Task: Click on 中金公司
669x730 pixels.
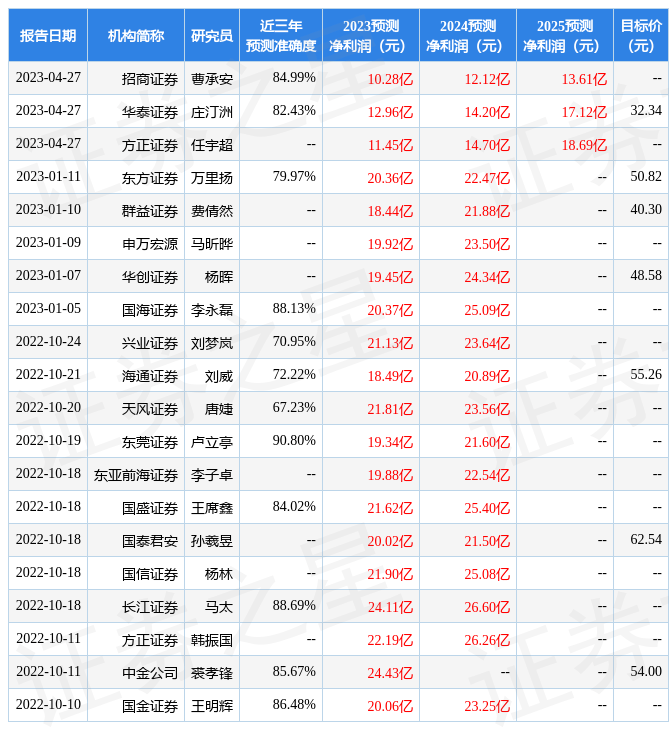Action: pos(150,673)
